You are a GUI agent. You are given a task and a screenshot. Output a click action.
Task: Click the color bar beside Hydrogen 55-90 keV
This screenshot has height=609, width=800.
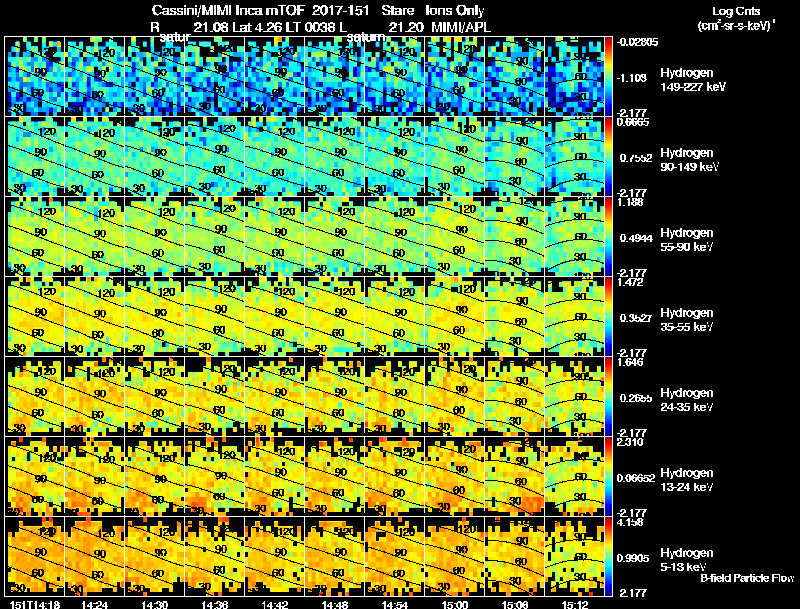[x=608, y=236]
